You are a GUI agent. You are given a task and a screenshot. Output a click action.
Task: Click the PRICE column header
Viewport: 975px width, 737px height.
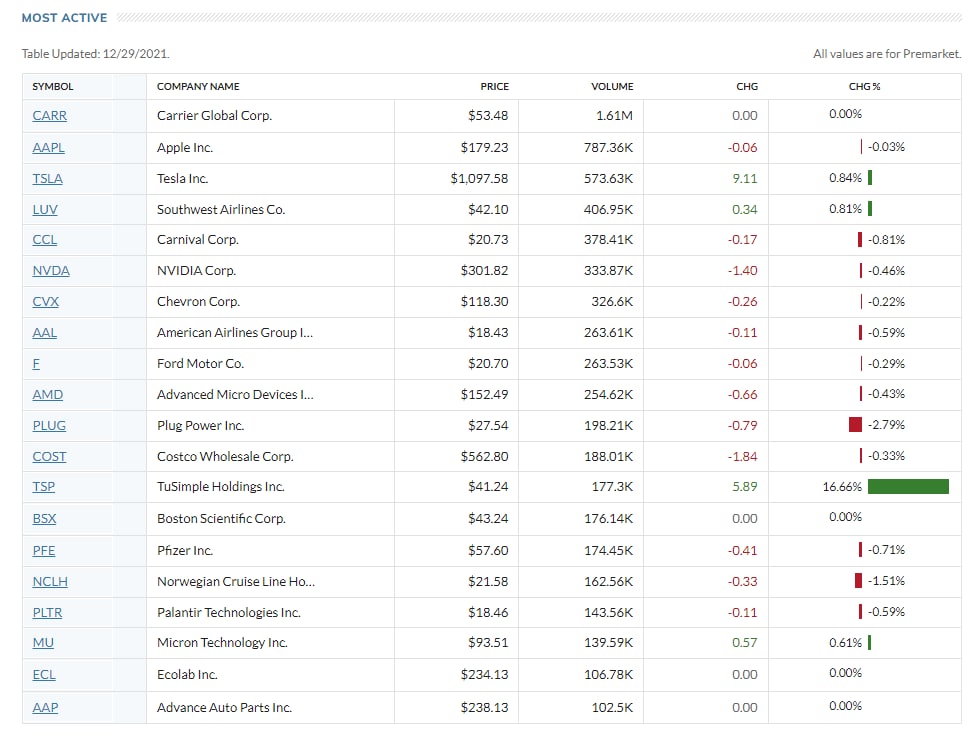pyautogui.click(x=494, y=87)
